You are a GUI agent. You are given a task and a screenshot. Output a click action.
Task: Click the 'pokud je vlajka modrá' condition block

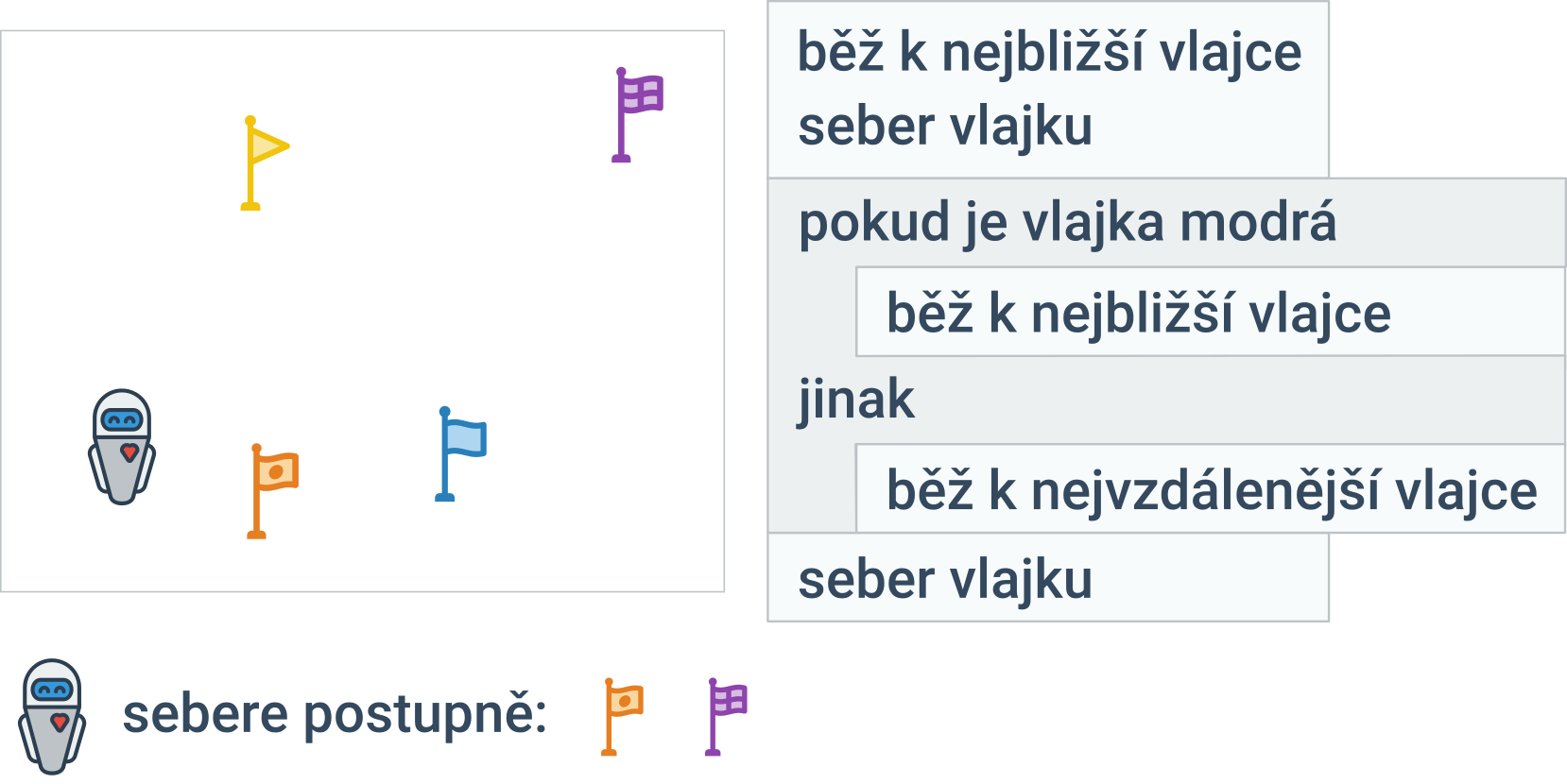coord(1166,223)
